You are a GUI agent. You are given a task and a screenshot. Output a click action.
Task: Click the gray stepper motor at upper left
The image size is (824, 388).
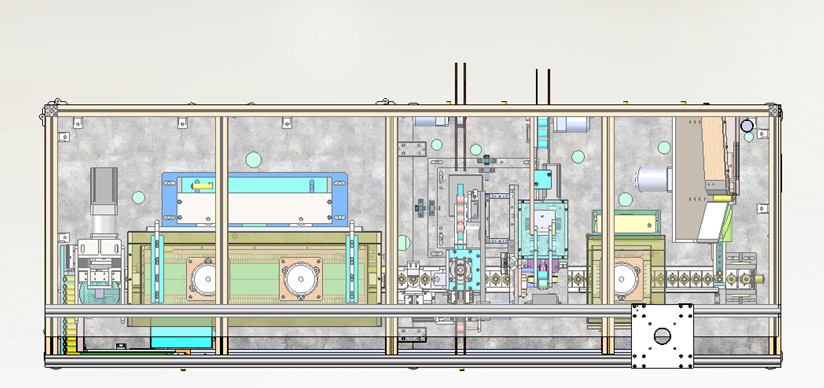[x=104, y=187]
